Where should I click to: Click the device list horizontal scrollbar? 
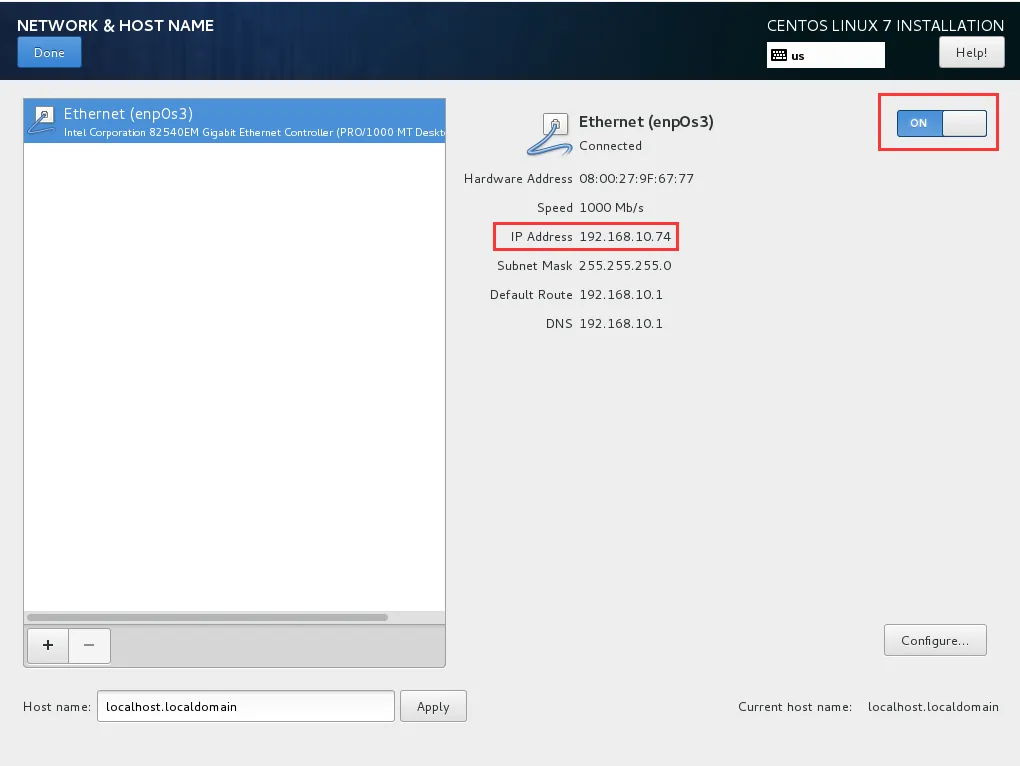coord(208,617)
